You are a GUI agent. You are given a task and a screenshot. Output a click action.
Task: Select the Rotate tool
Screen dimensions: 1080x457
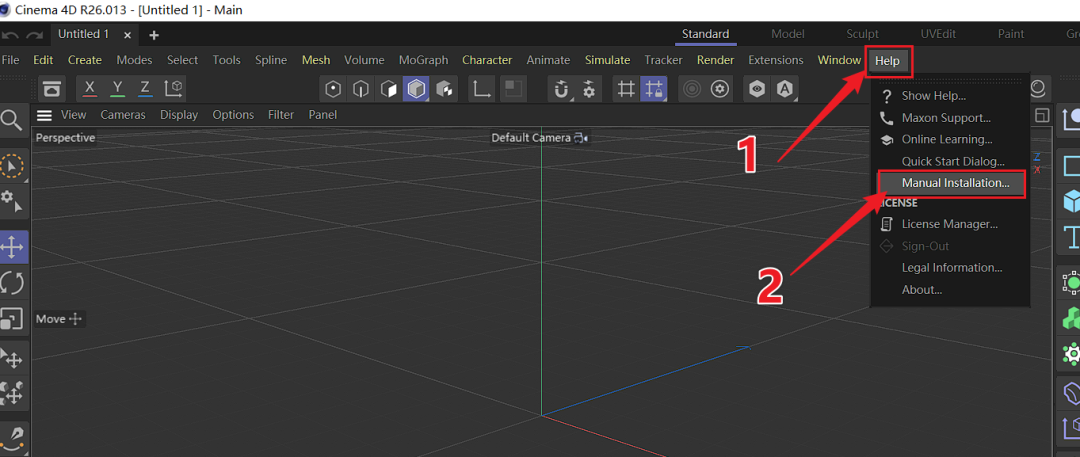12,283
